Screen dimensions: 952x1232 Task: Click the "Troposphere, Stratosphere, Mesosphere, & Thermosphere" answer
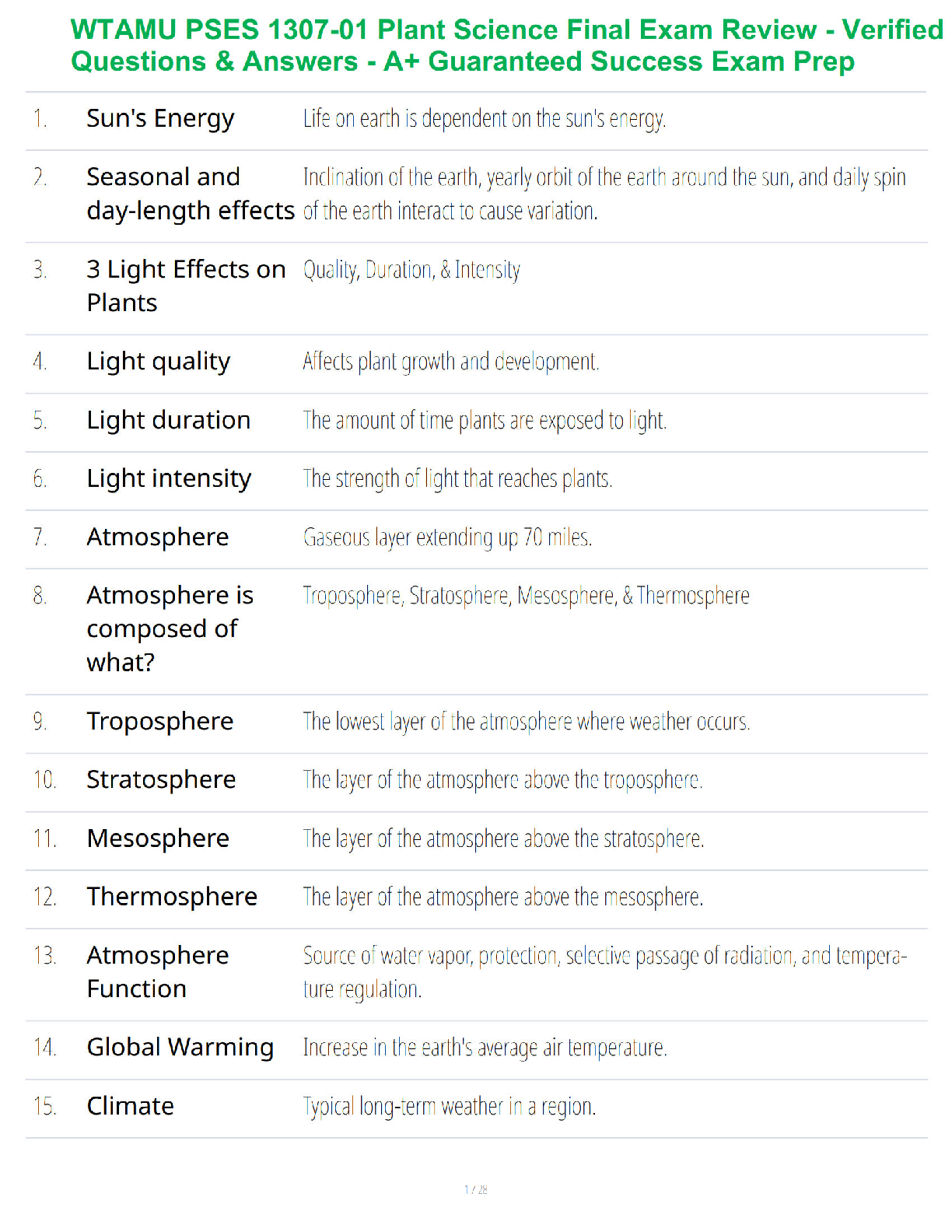(x=526, y=596)
